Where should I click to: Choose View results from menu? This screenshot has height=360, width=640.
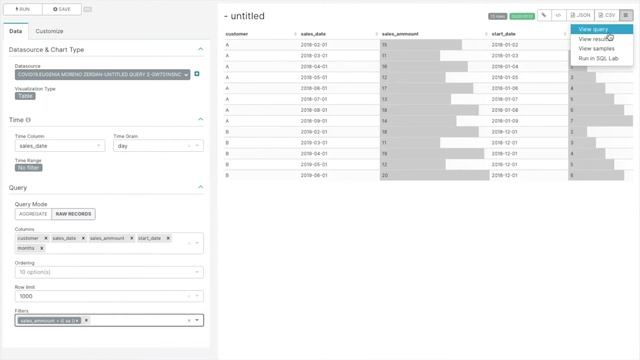(x=602, y=39)
